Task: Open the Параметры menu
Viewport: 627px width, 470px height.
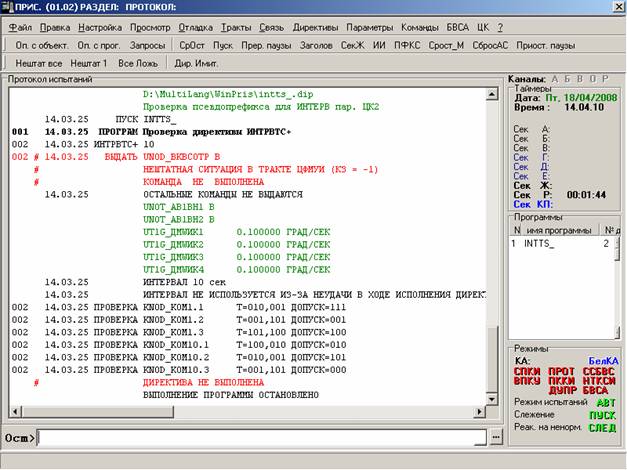Action: [x=369, y=28]
